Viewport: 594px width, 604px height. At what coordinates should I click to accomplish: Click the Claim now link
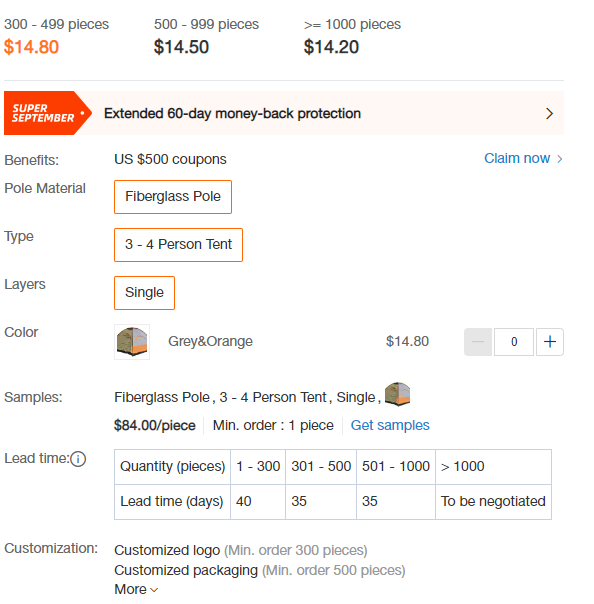(x=517, y=158)
